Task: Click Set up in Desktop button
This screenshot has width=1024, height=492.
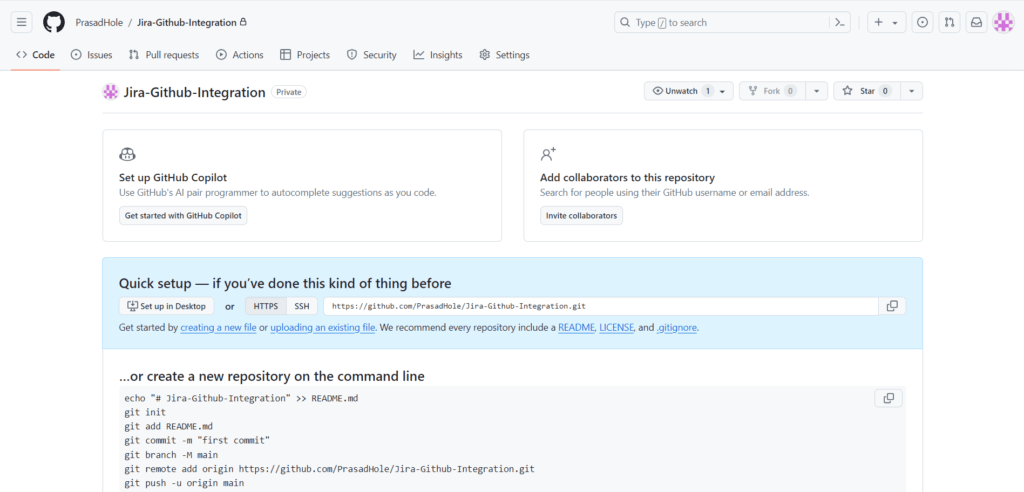Action: click(x=167, y=306)
